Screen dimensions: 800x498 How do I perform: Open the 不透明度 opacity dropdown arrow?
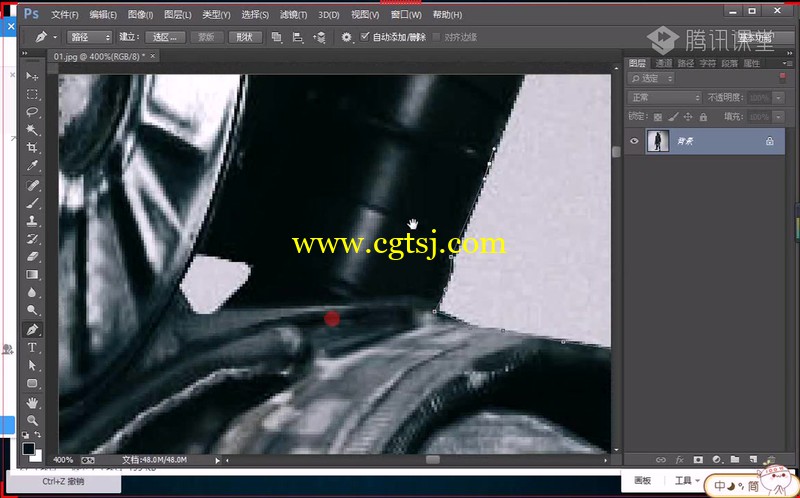pyautogui.click(x=779, y=97)
